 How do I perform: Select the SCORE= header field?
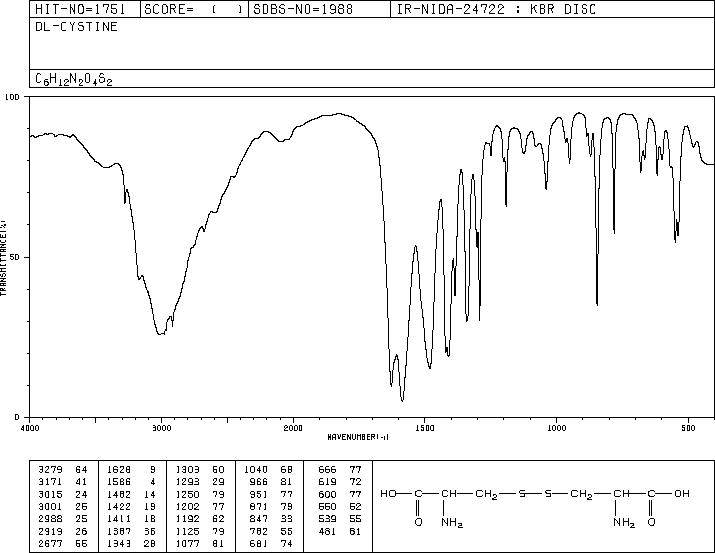click(194, 9)
